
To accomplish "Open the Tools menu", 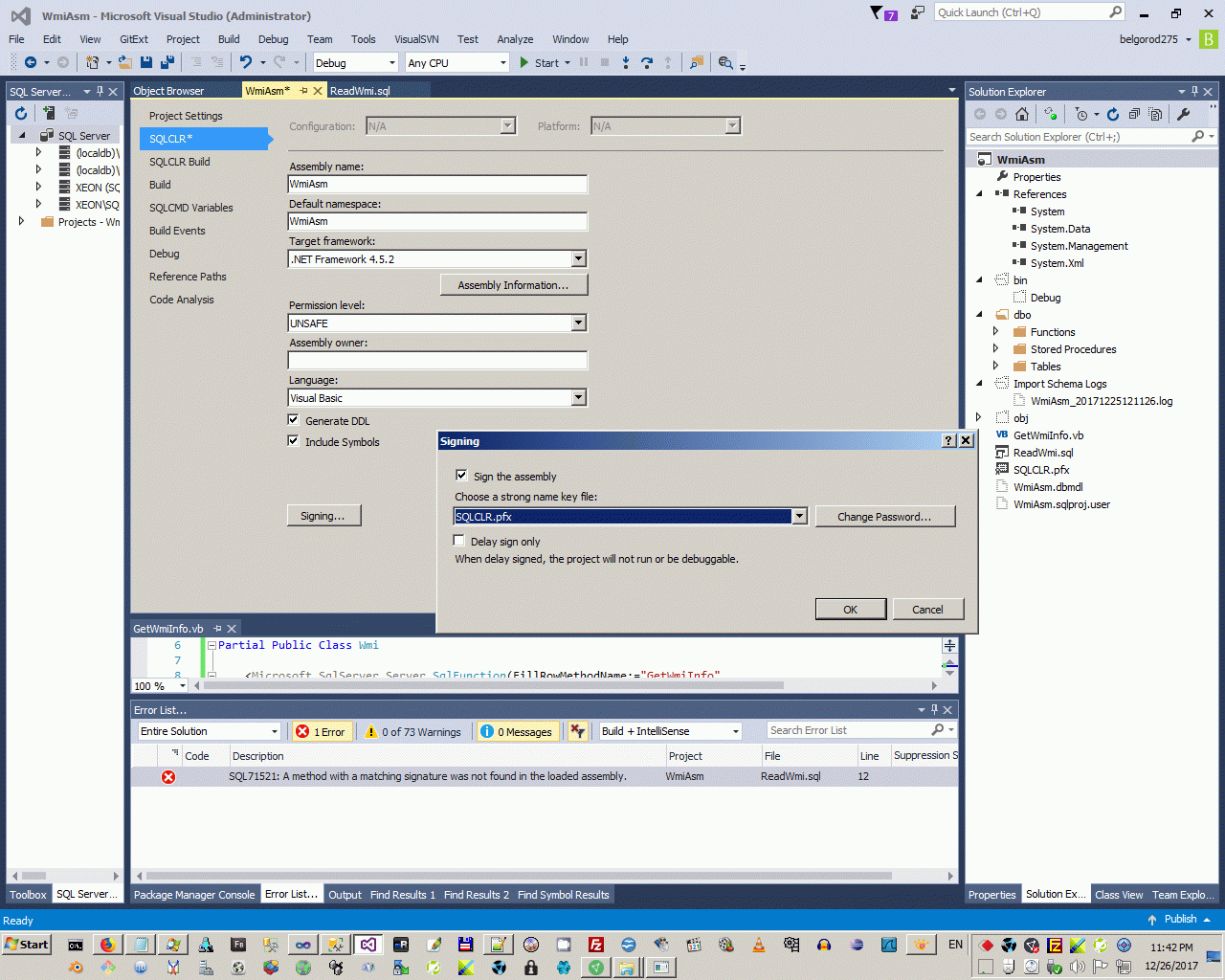I will (x=364, y=39).
